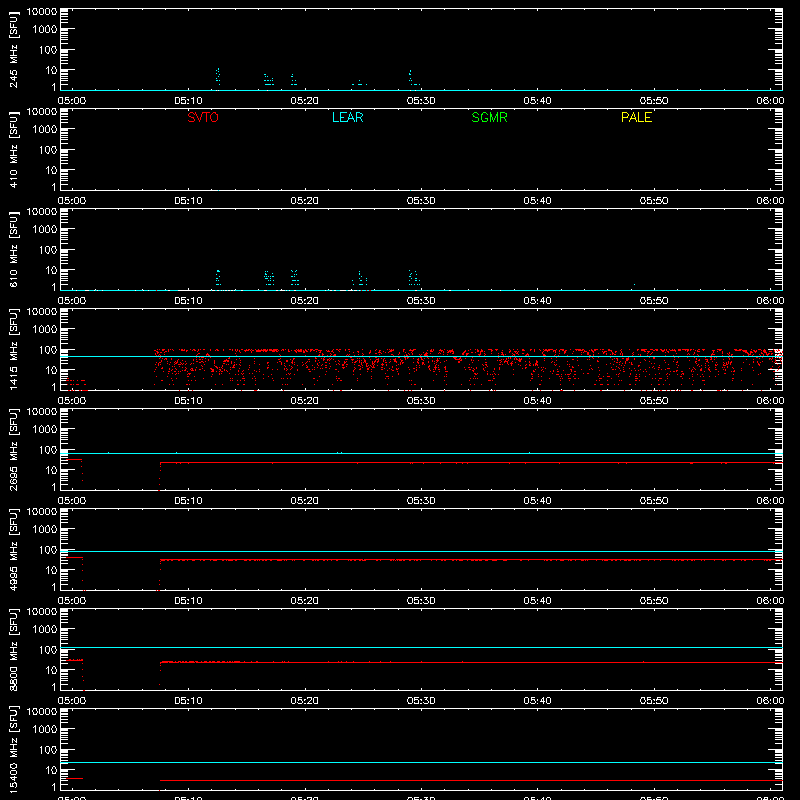
Task: Click 05:20 time label under 2695 MHz plot
Action: [x=305, y=501]
